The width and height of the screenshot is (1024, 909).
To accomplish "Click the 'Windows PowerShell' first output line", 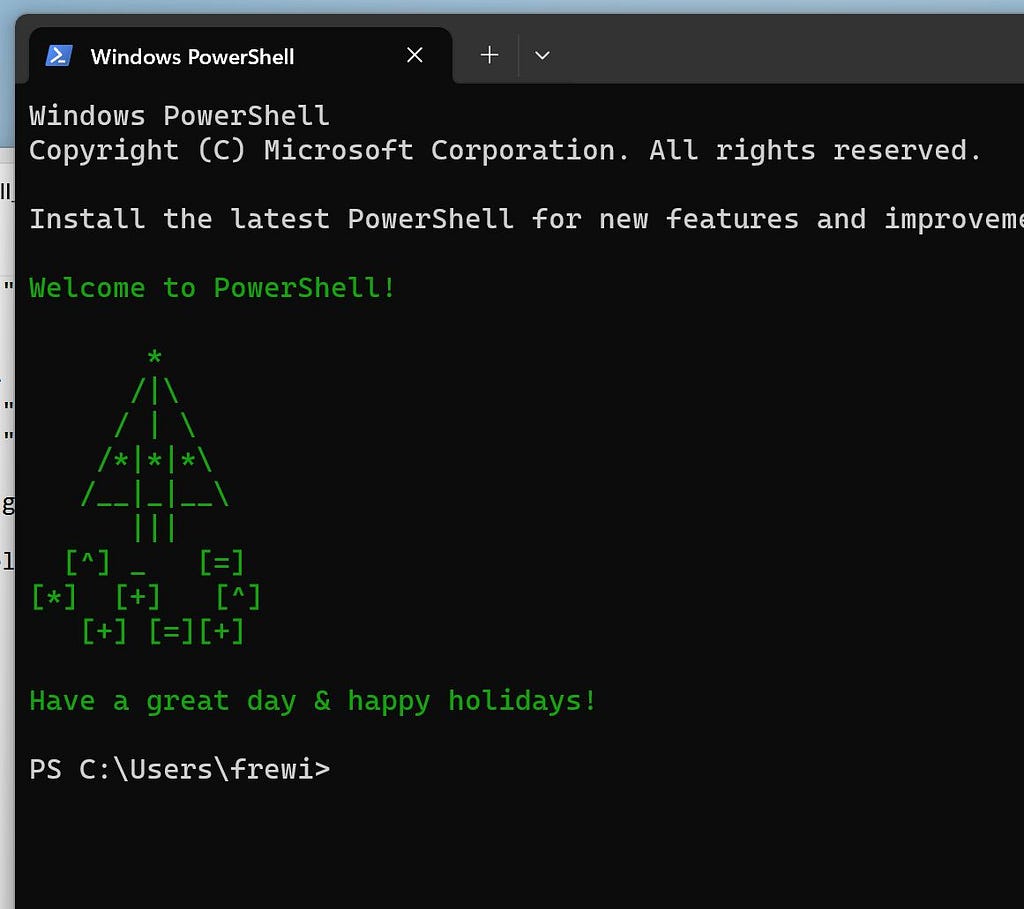I will point(179,116).
